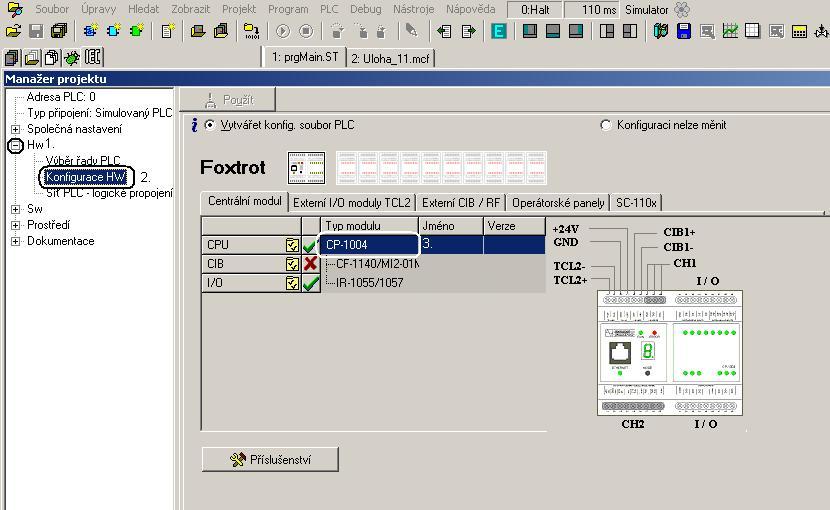
Task: Click the Jméno column header
Action: (450, 226)
